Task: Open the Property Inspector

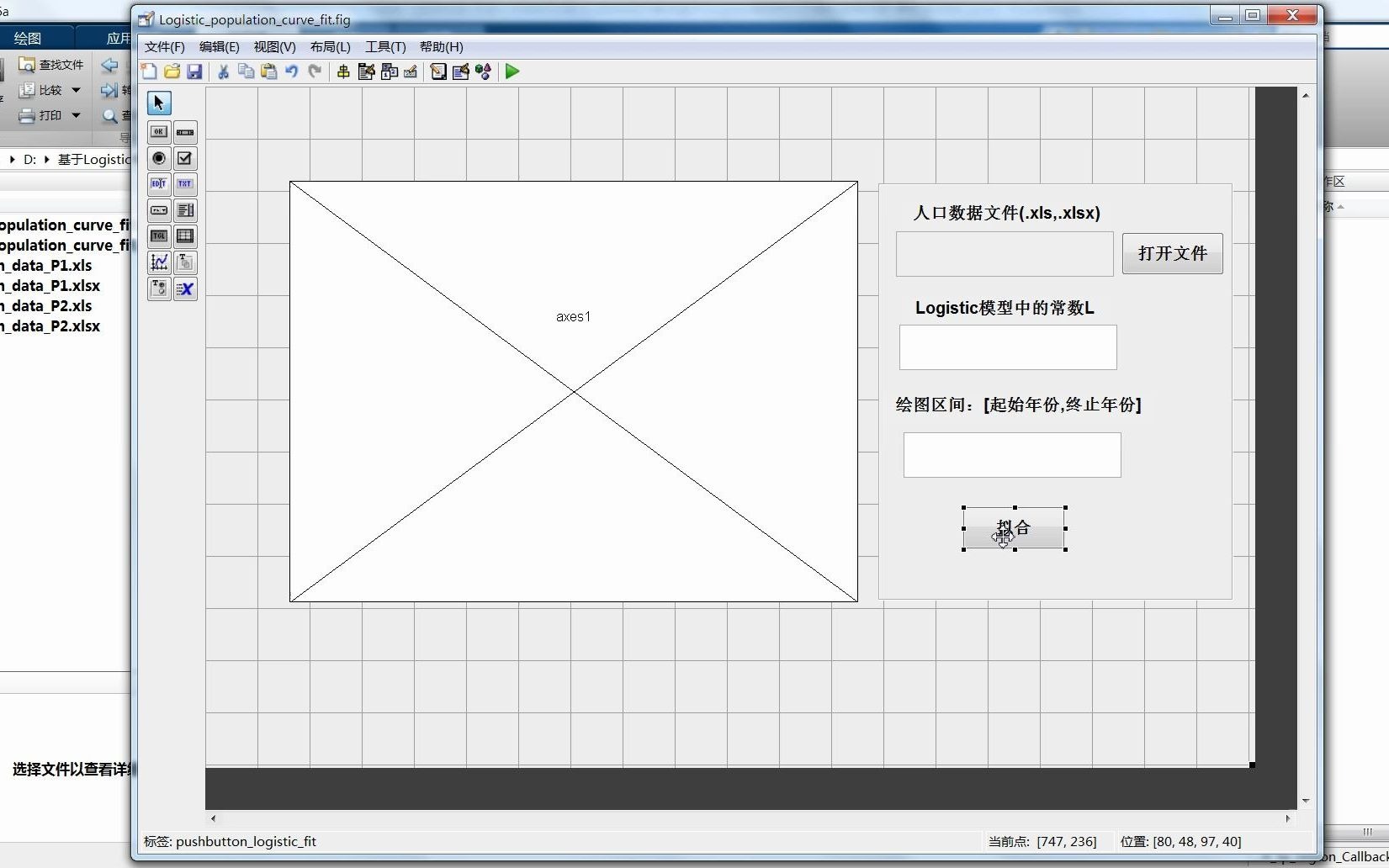Action: coord(461,72)
